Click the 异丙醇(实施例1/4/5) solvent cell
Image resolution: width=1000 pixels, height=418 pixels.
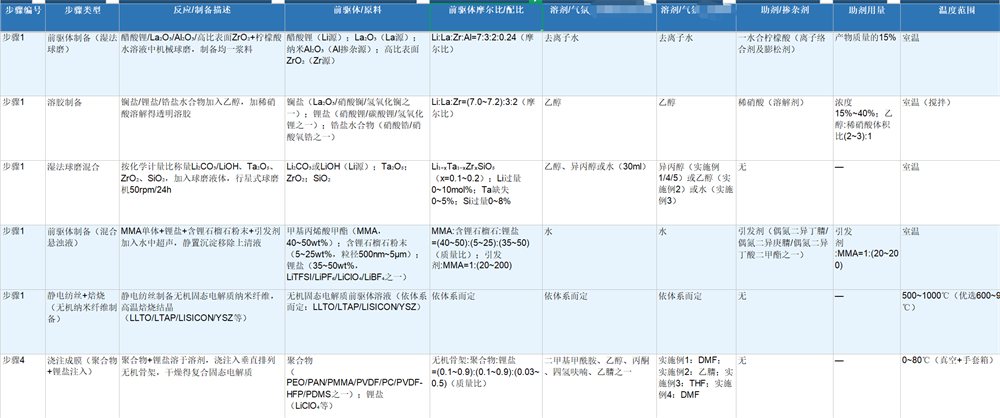pos(696,192)
